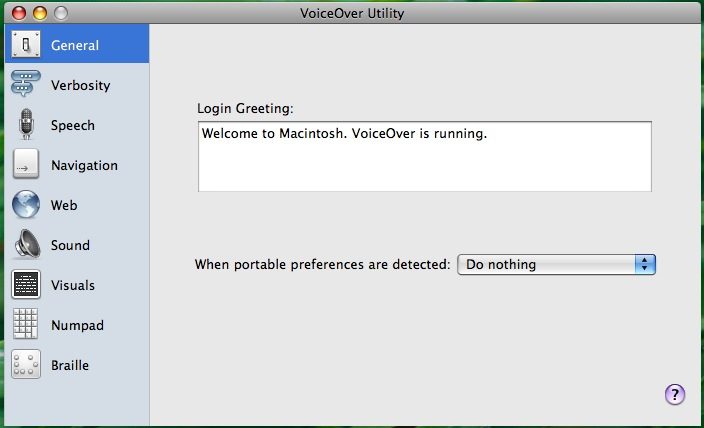Image resolution: width=704 pixels, height=428 pixels.
Task: Open the Braille category label
Action: pyautogui.click(x=70, y=365)
